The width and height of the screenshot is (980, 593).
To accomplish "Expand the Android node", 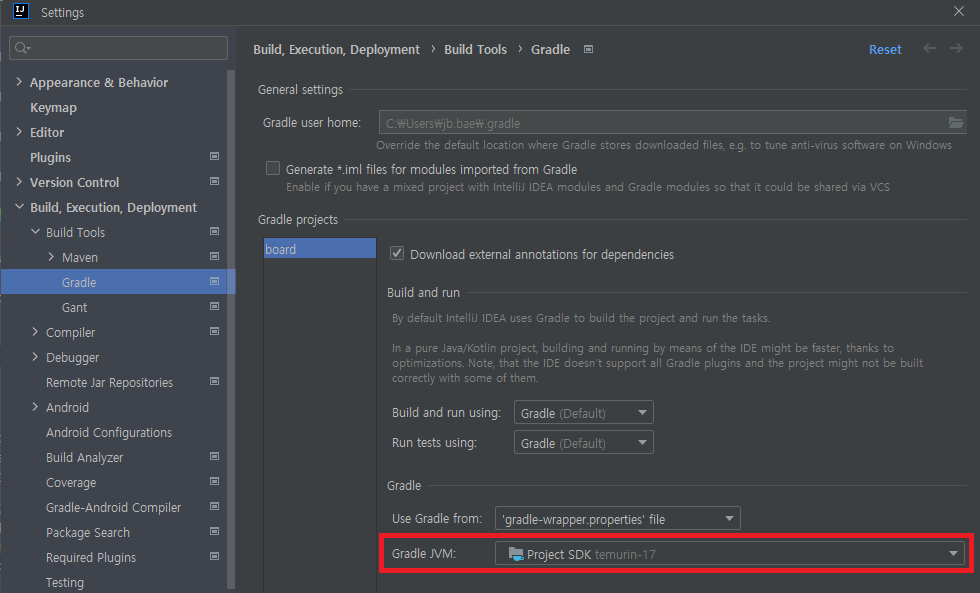I will click(35, 406).
